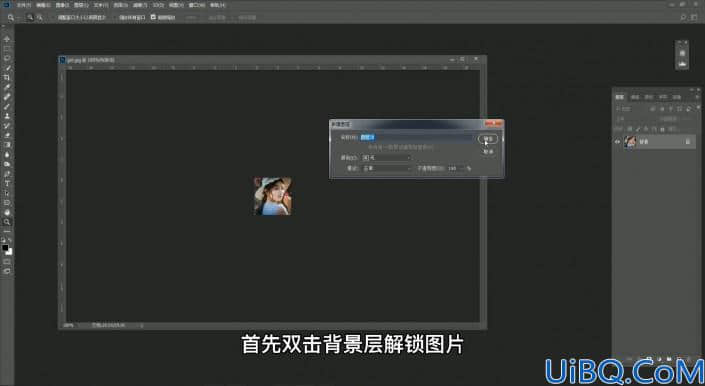The height and width of the screenshot is (386, 705).
Task: Click the background color swatch
Action: pos(9,252)
